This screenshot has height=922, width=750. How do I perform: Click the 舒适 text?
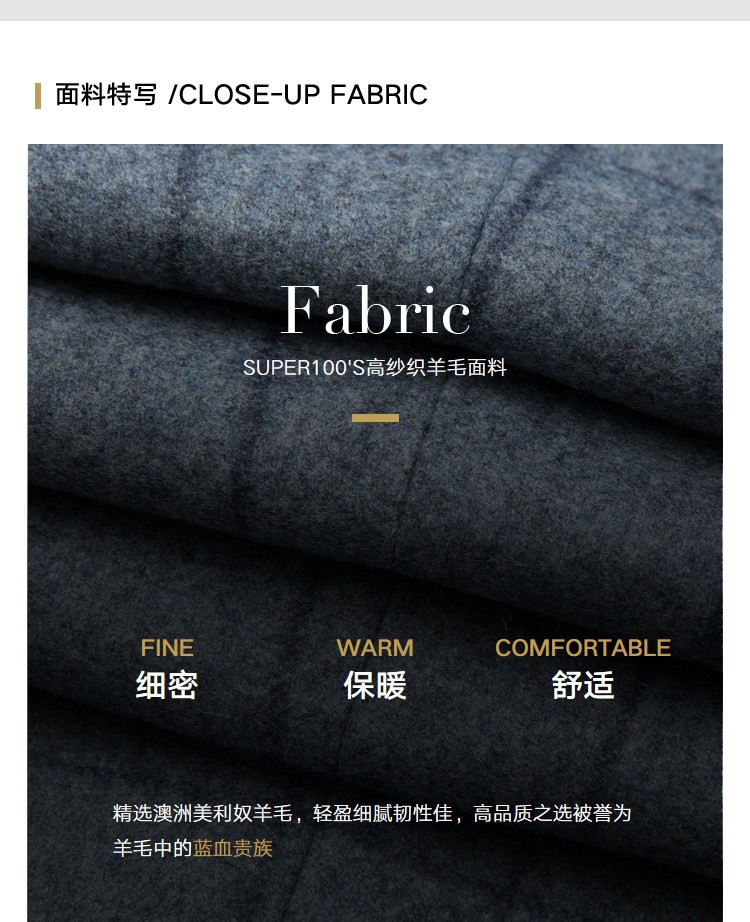pyautogui.click(x=583, y=685)
